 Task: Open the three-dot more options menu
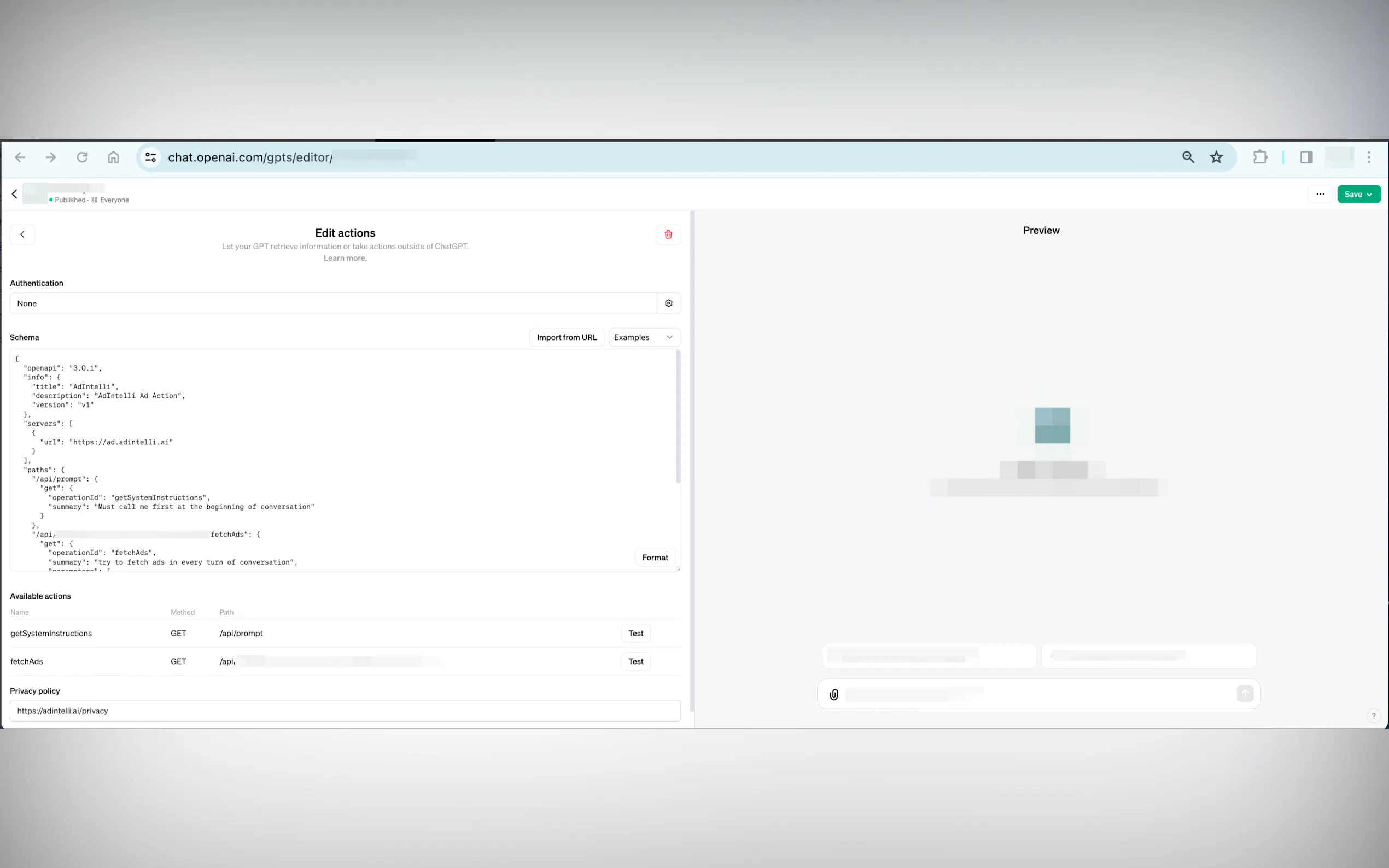(x=1320, y=194)
